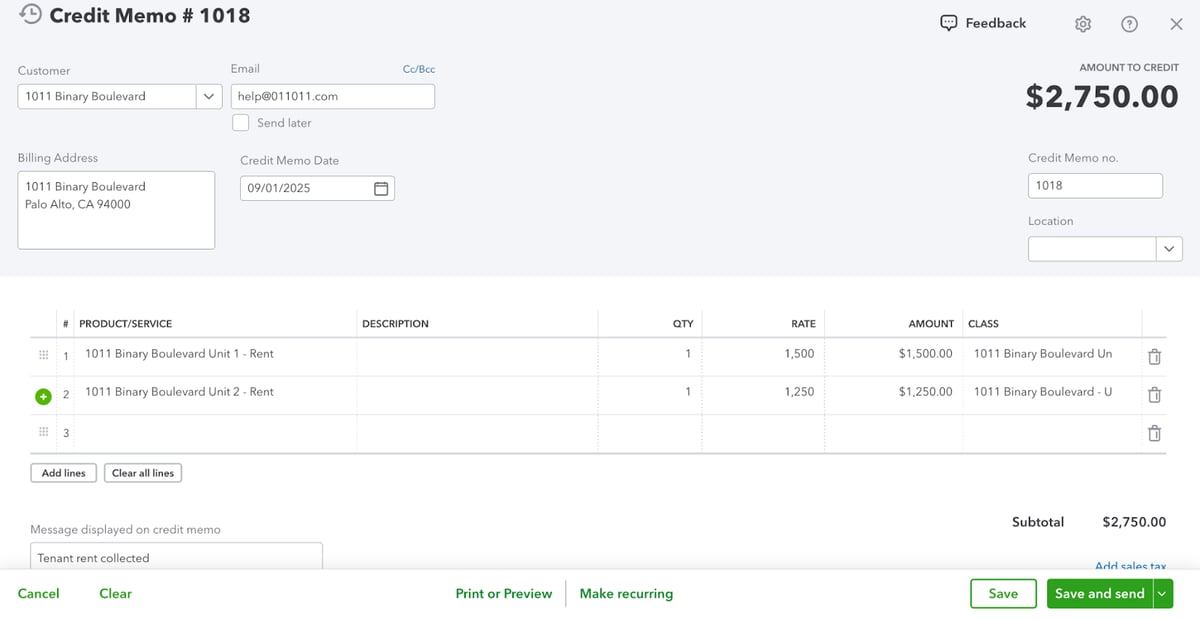The image size is (1200, 619).
Task: Enable the Send later checkbox
Action: coord(241,123)
